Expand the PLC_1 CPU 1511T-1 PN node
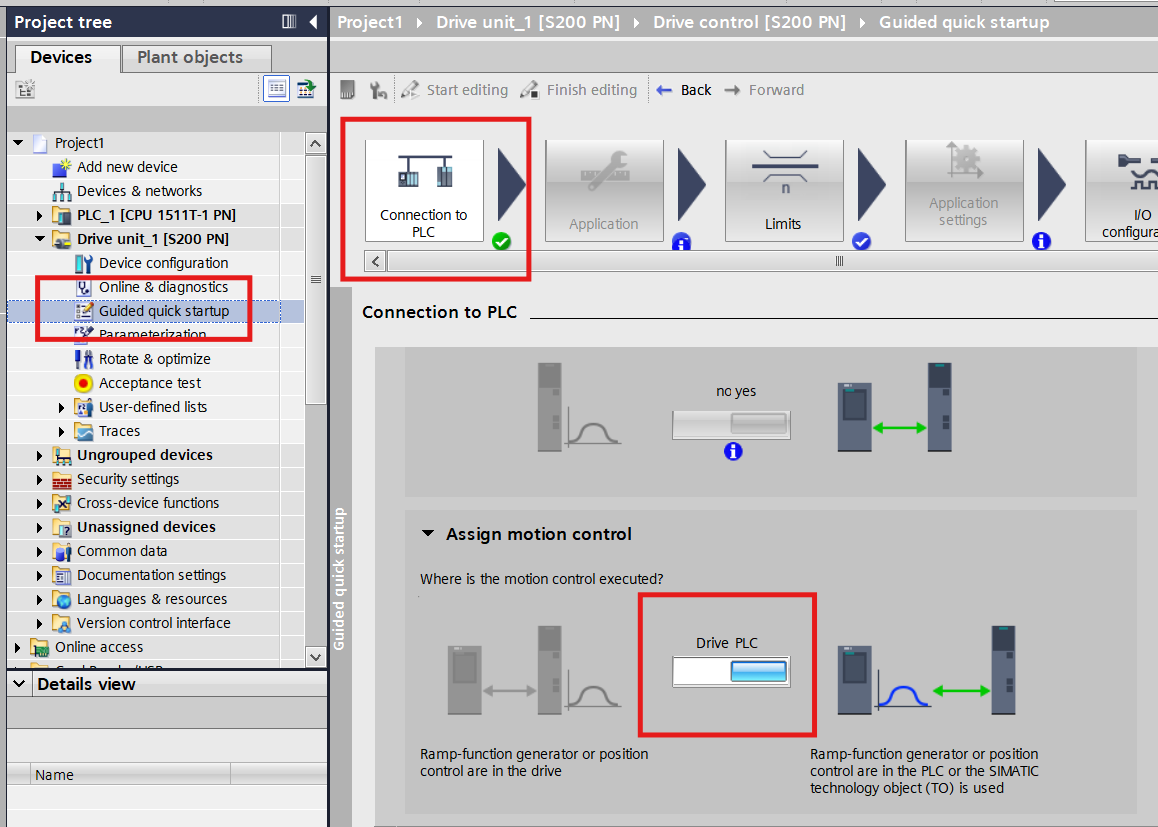 (x=40, y=215)
